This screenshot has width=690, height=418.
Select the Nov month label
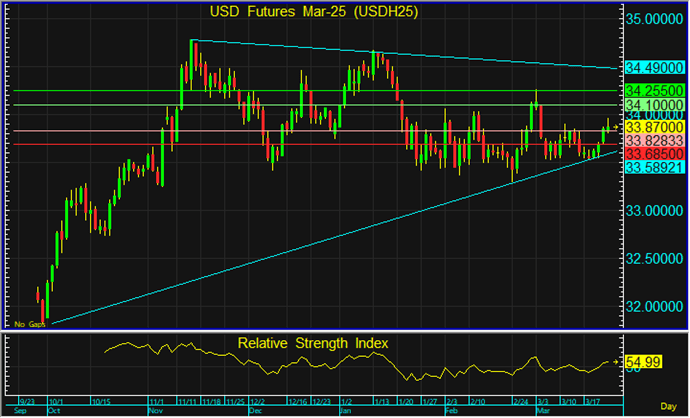point(155,410)
